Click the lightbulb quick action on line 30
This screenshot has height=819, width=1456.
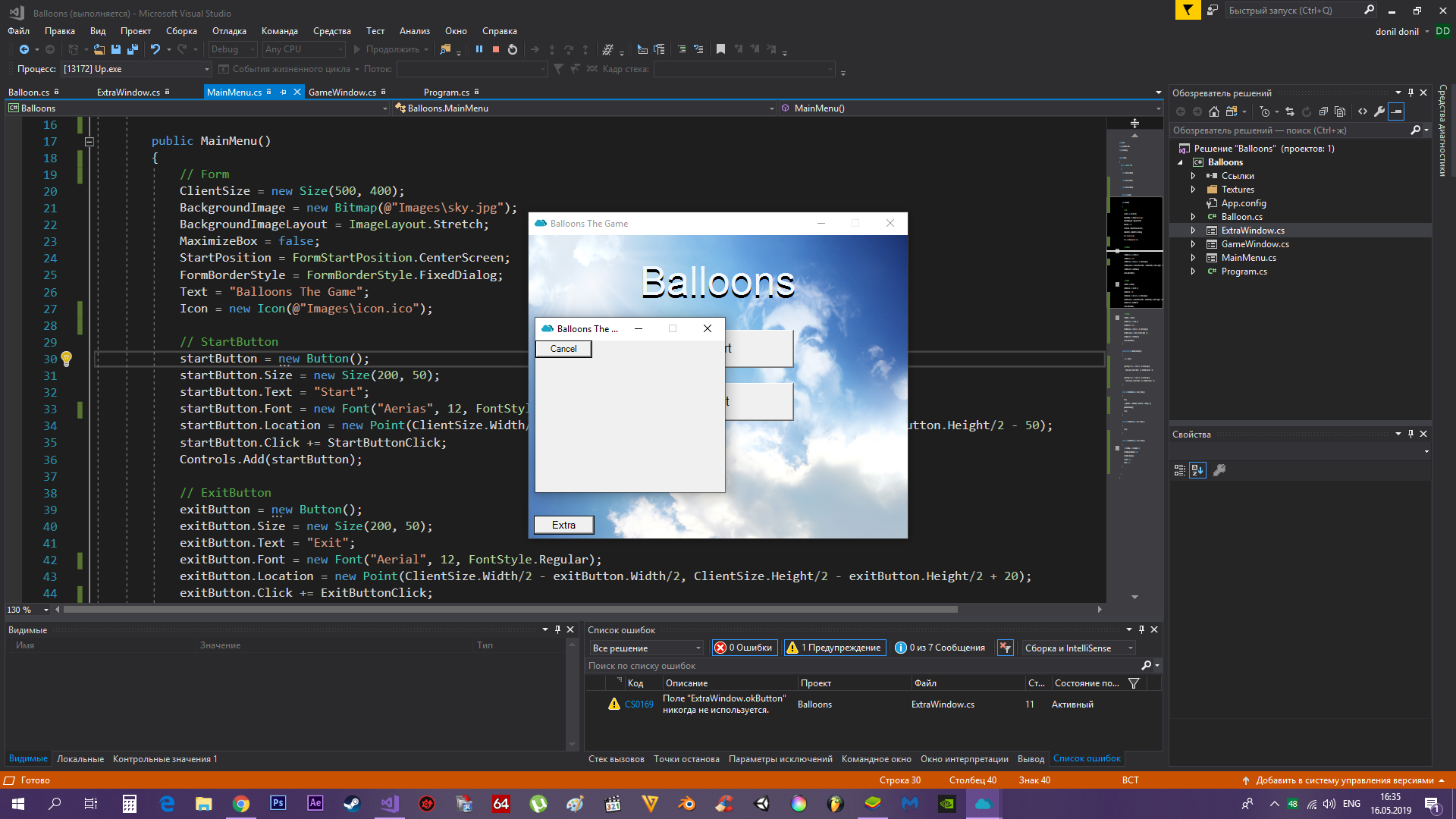[67, 359]
